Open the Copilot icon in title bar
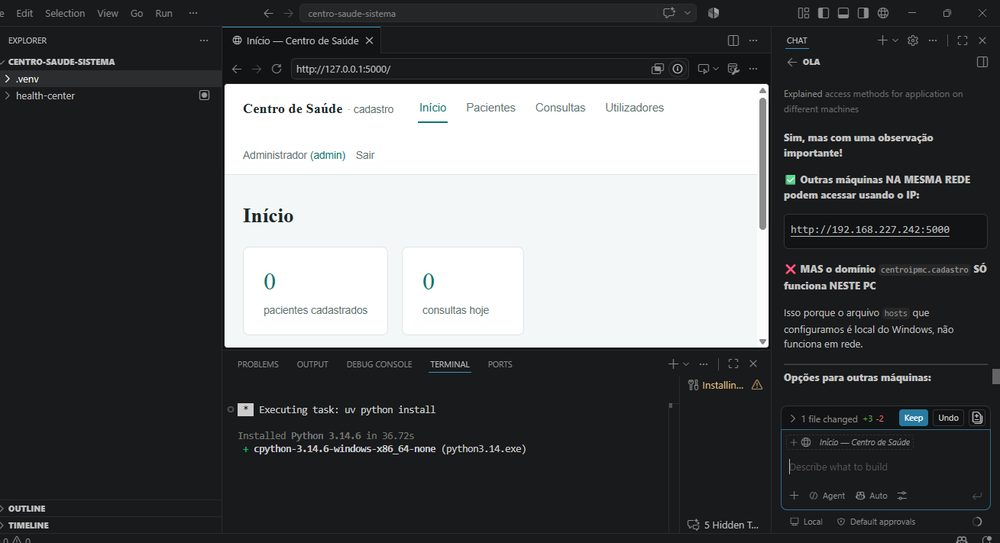This screenshot has height=543, width=1000. coord(713,13)
